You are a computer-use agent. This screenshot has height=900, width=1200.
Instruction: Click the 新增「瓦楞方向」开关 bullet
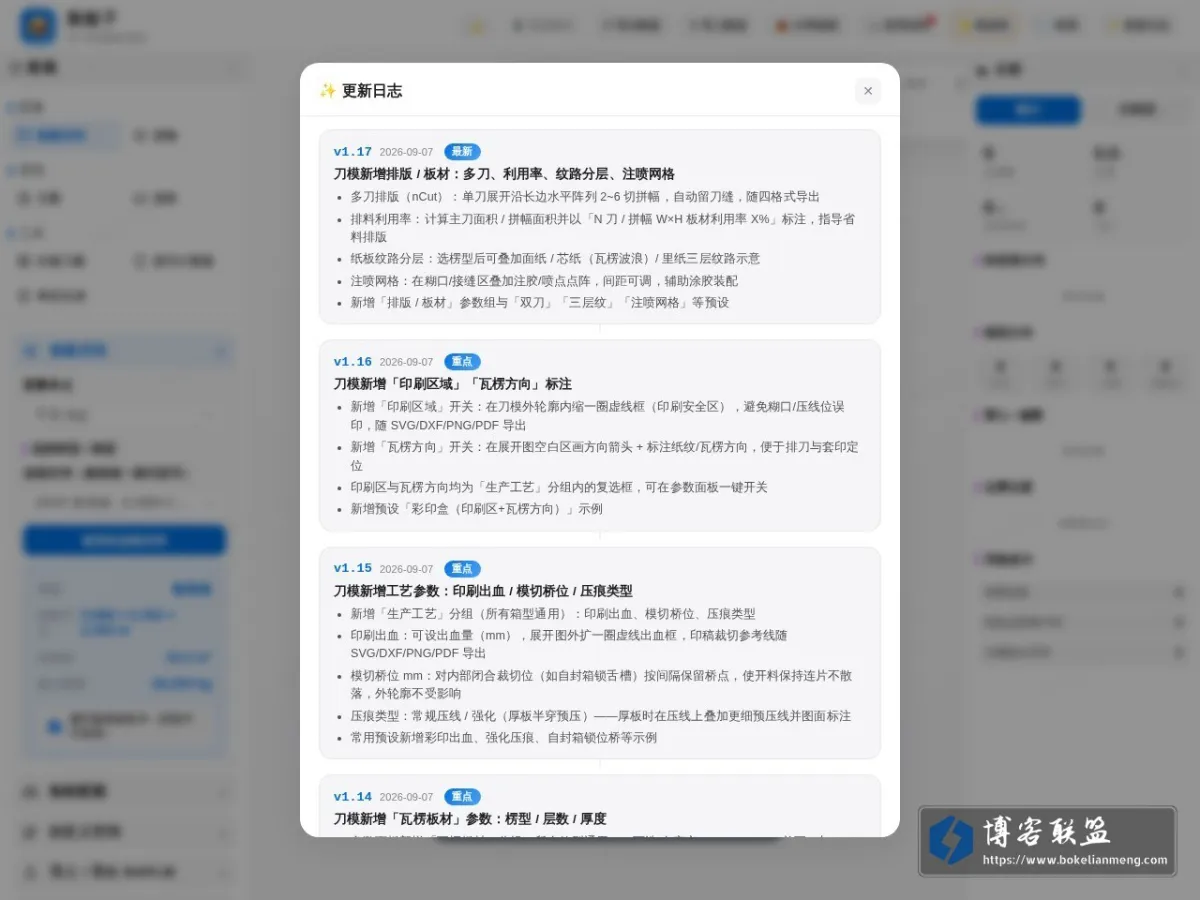coord(604,456)
